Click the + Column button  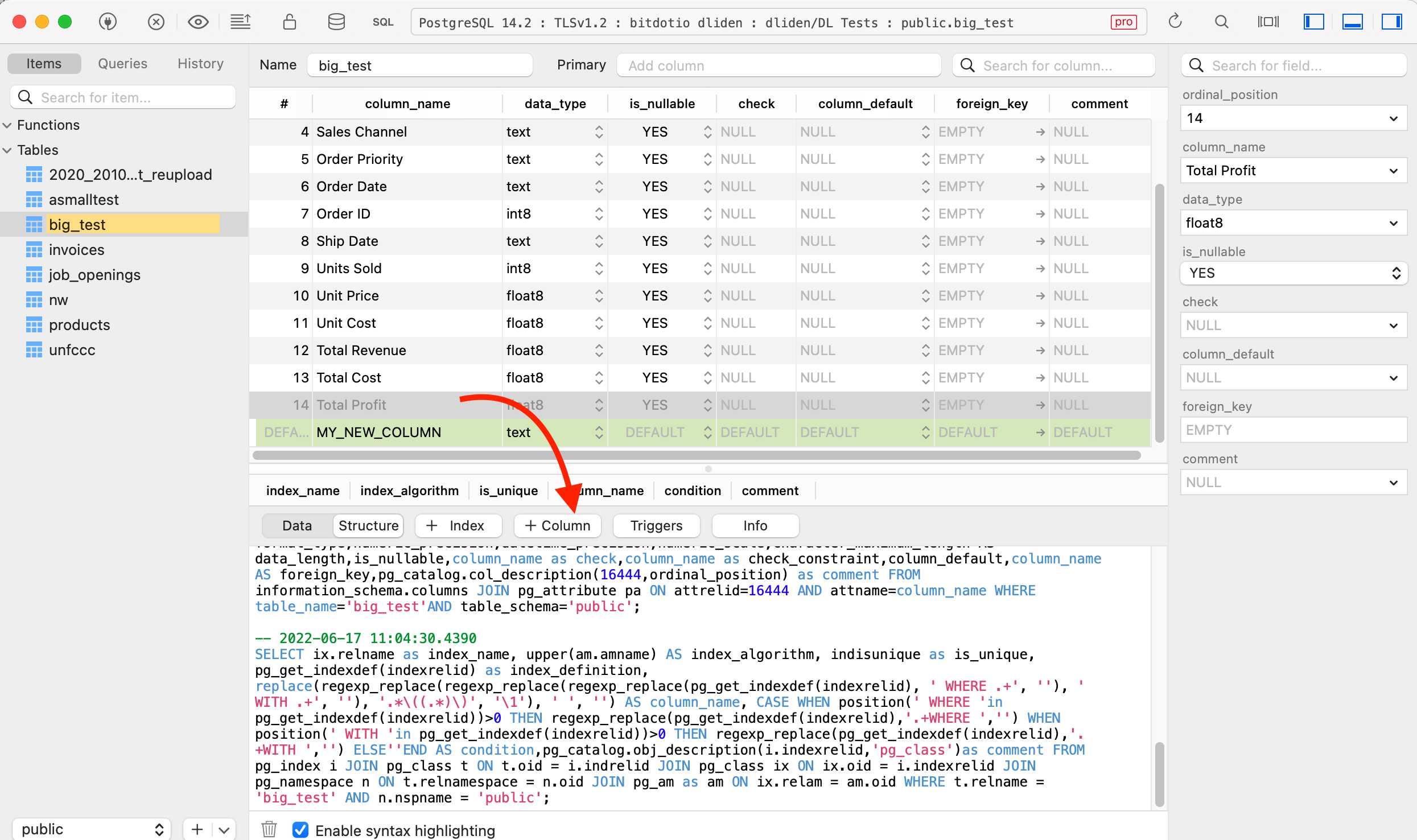557,526
